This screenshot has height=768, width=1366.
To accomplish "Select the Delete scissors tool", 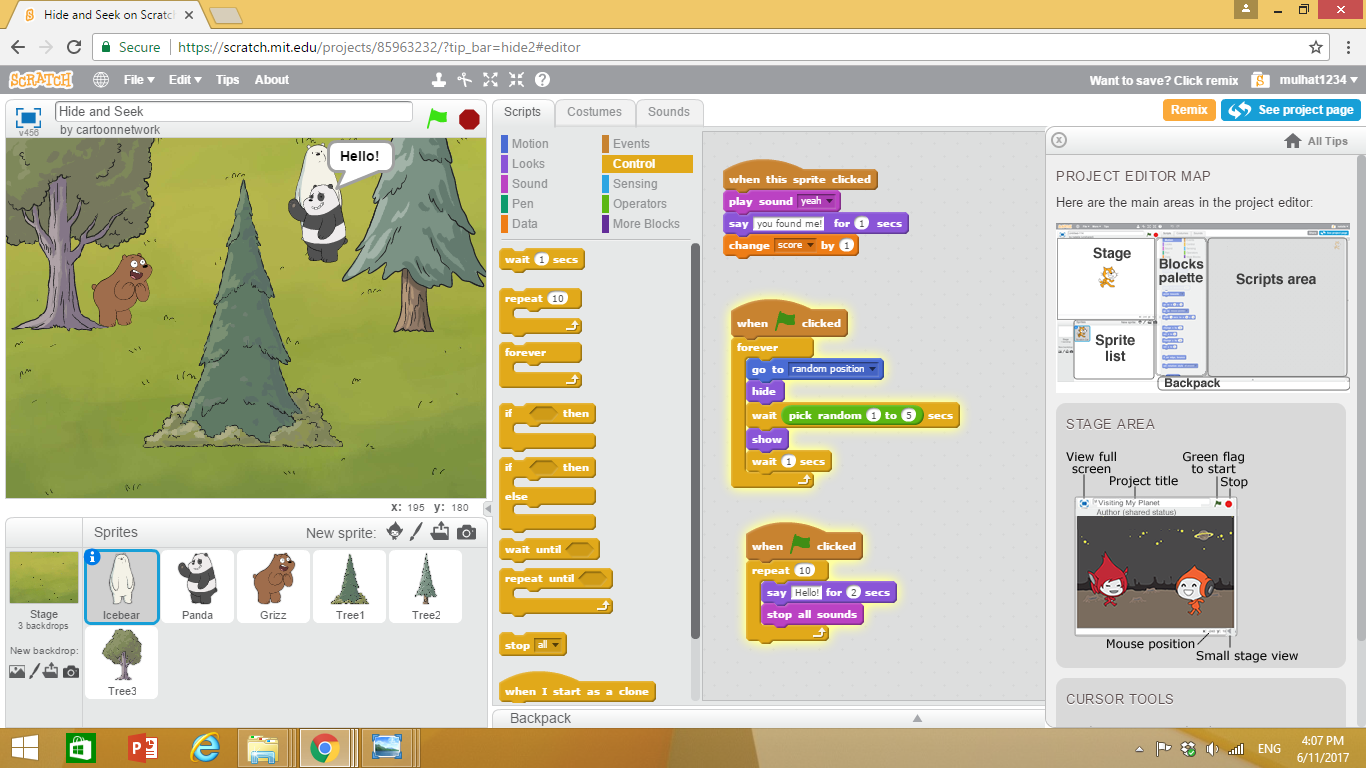I will [x=464, y=80].
